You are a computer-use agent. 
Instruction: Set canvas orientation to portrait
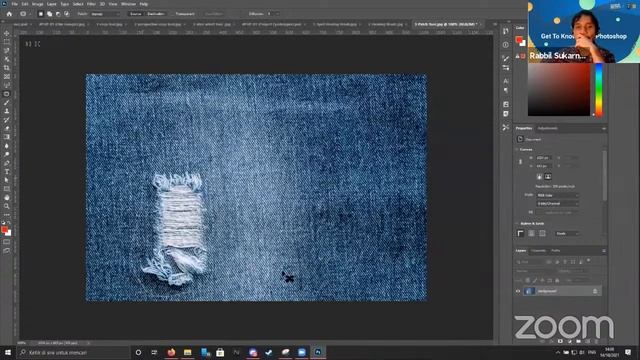click(539, 177)
